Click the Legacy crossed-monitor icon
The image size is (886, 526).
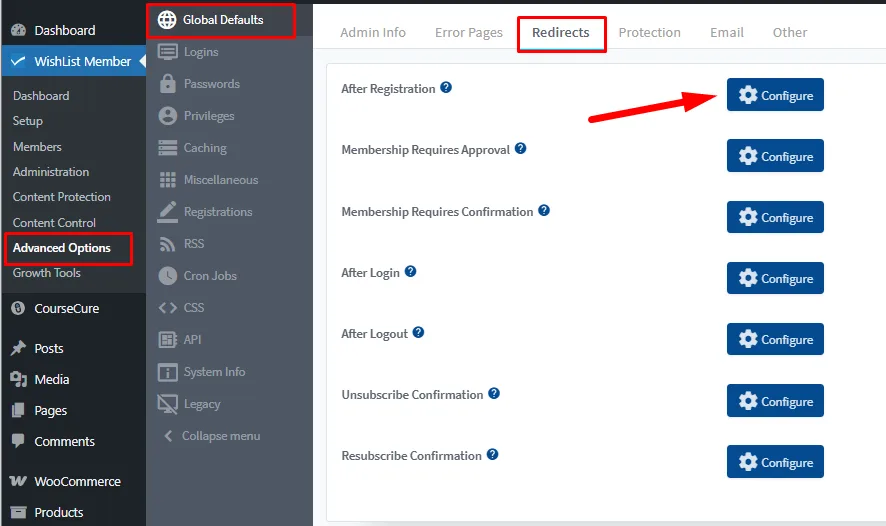[167, 404]
